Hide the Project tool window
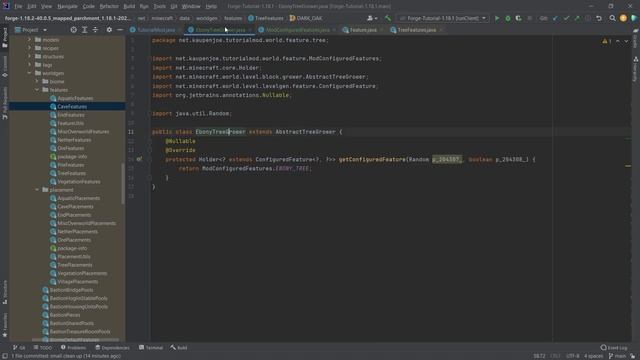 [x=120, y=30]
